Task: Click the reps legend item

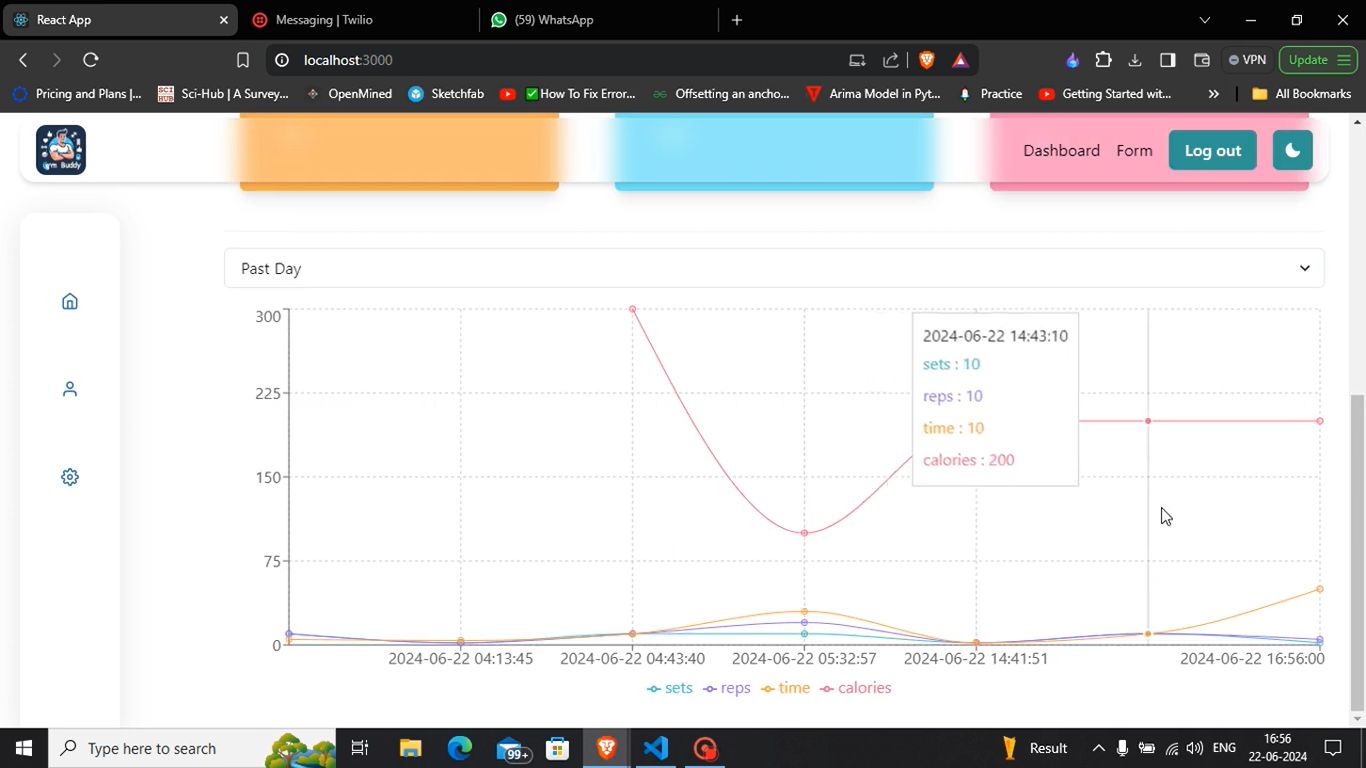Action: point(727,688)
